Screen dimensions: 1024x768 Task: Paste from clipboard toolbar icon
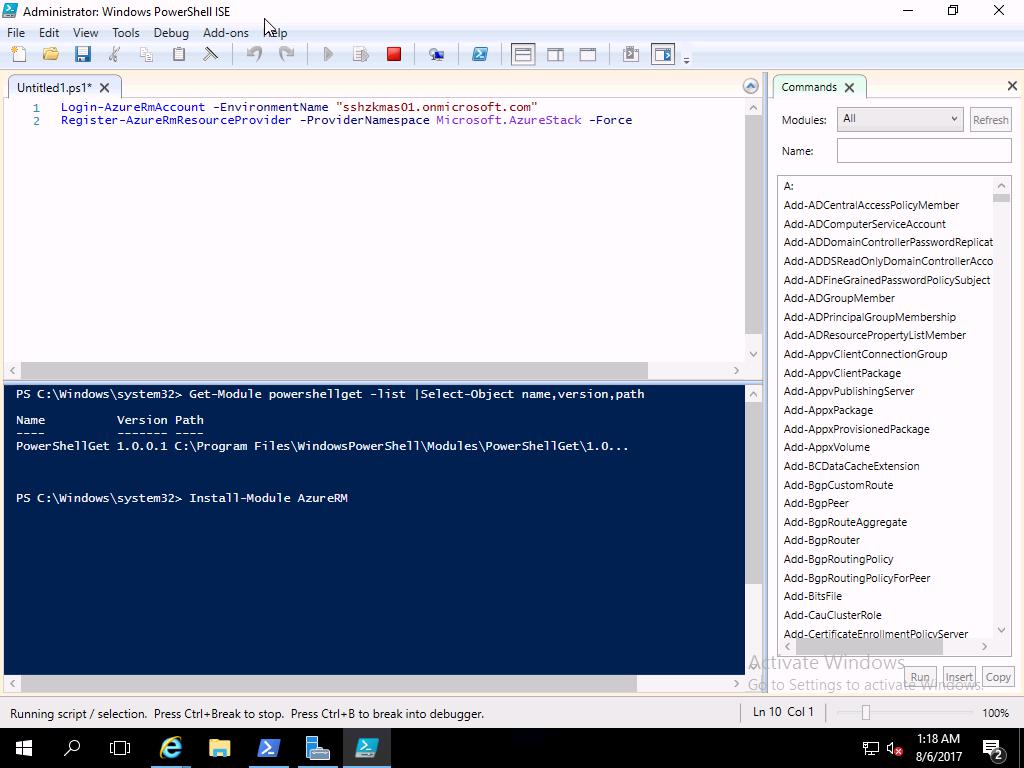178,54
